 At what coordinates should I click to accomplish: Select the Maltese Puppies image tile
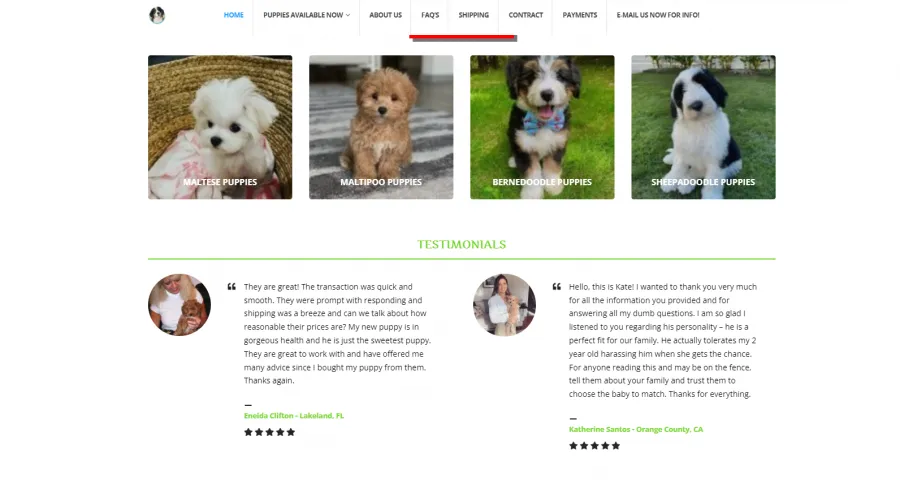click(x=220, y=127)
